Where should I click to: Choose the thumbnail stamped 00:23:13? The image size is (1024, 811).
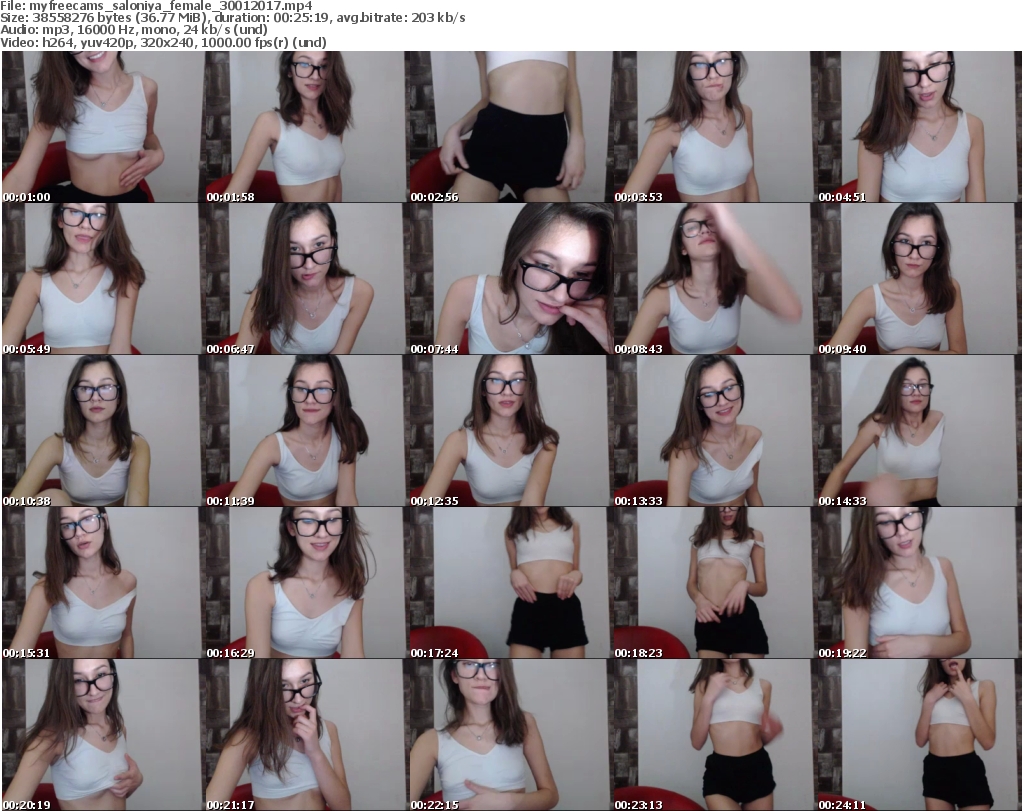tap(714, 735)
